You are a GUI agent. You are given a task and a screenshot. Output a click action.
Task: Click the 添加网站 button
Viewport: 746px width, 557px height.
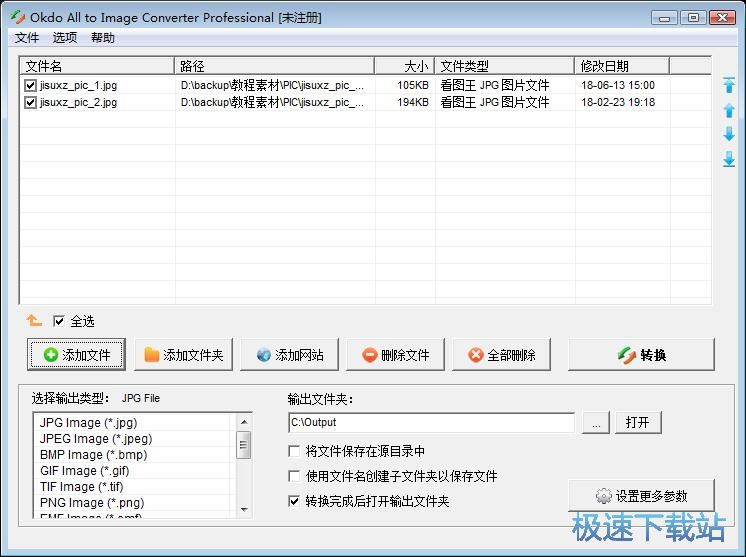pyautogui.click(x=290, y=354)
